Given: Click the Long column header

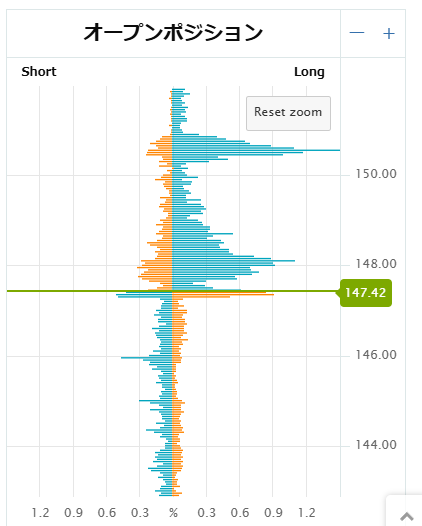Looking at the screenshot, I should 309,72.
